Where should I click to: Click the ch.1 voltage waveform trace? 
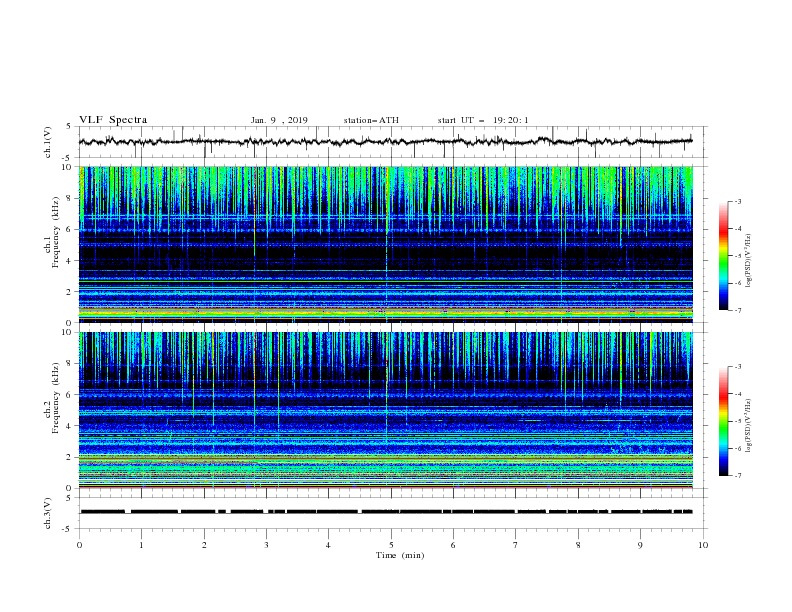[385, 142]
